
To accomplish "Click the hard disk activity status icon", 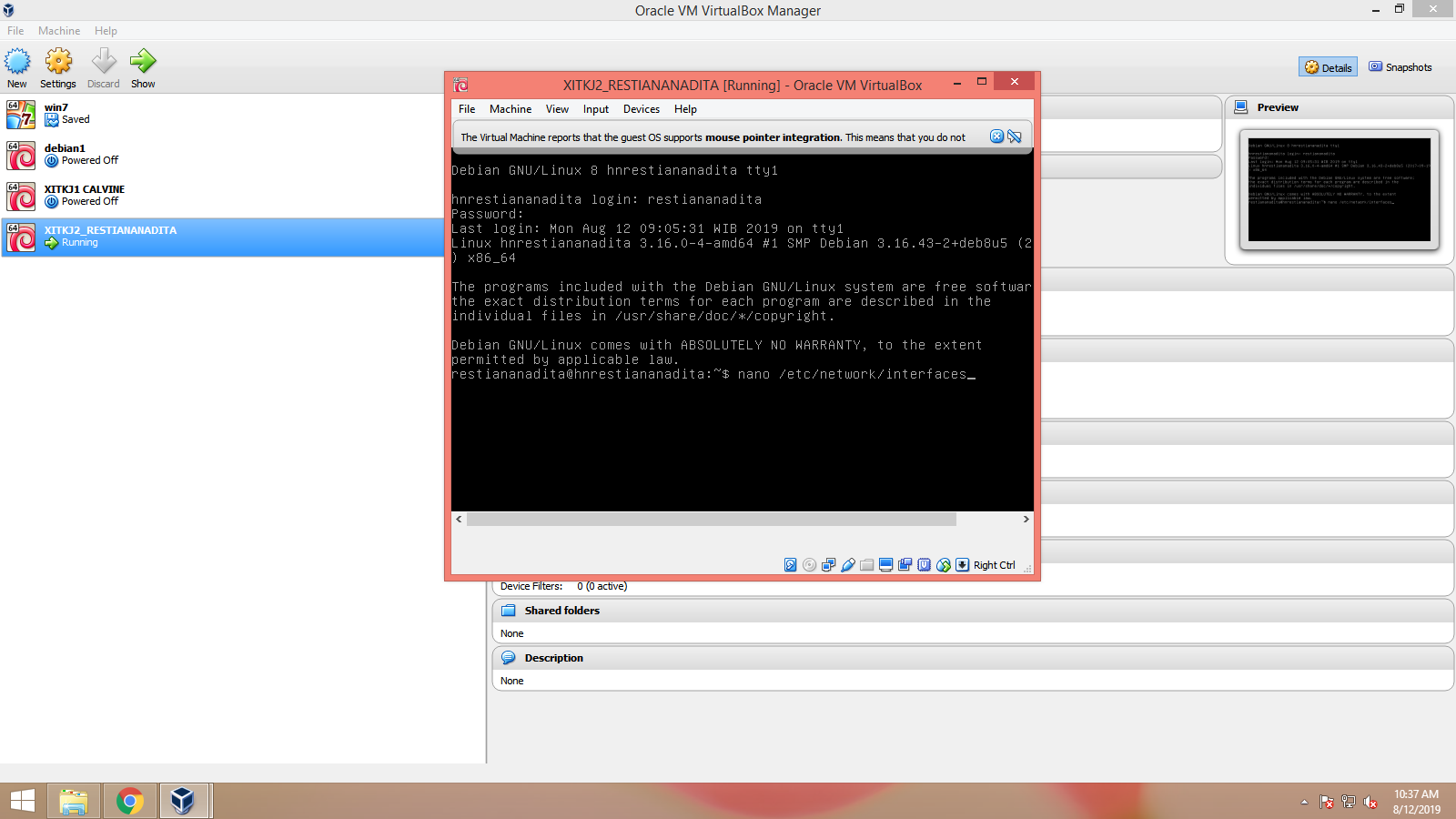I will tap(791, 565).
